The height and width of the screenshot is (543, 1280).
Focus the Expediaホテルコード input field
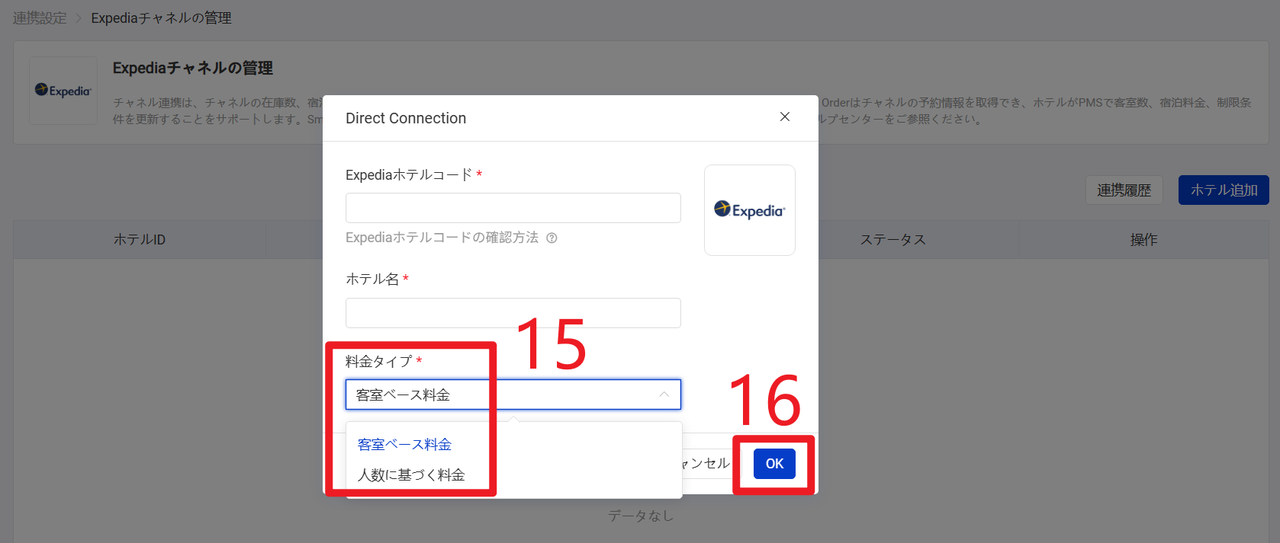tap(512, 208)
